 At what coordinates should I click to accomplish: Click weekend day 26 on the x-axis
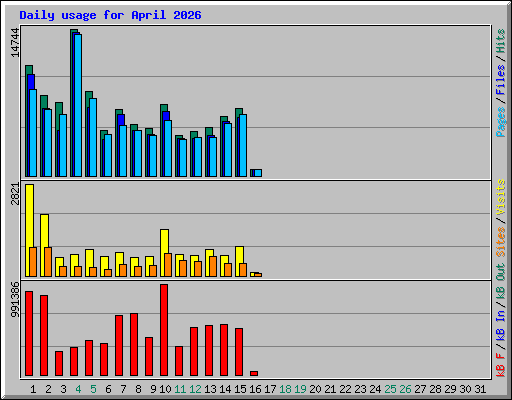click(x=405, y=389)
